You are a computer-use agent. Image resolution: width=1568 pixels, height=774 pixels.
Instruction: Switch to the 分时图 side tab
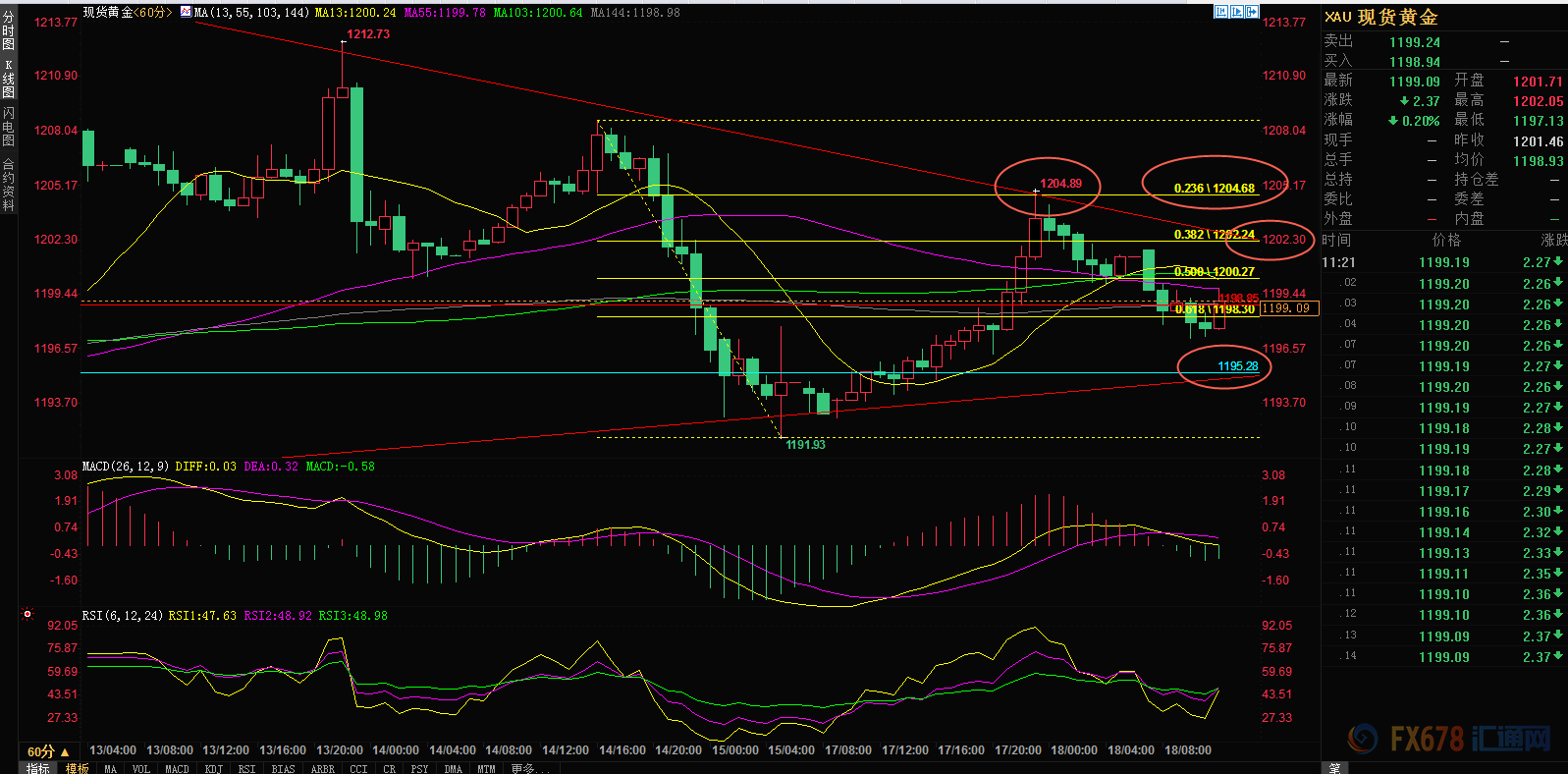(x=8, y=30)
